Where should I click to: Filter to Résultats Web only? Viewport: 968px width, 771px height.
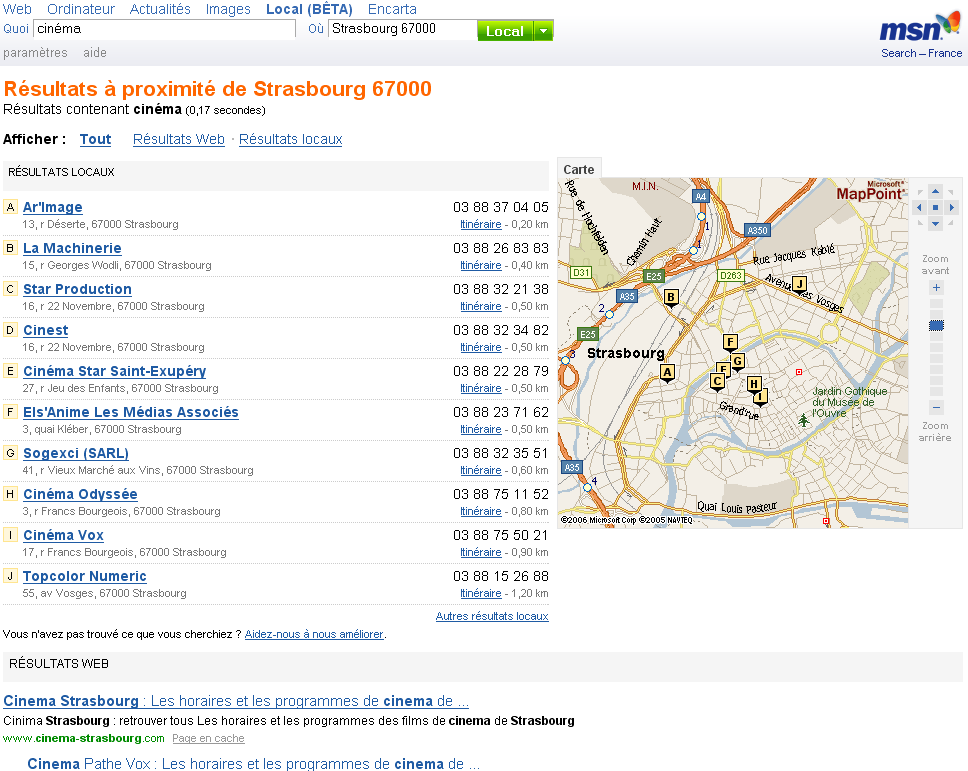click(x=179, y=140)
